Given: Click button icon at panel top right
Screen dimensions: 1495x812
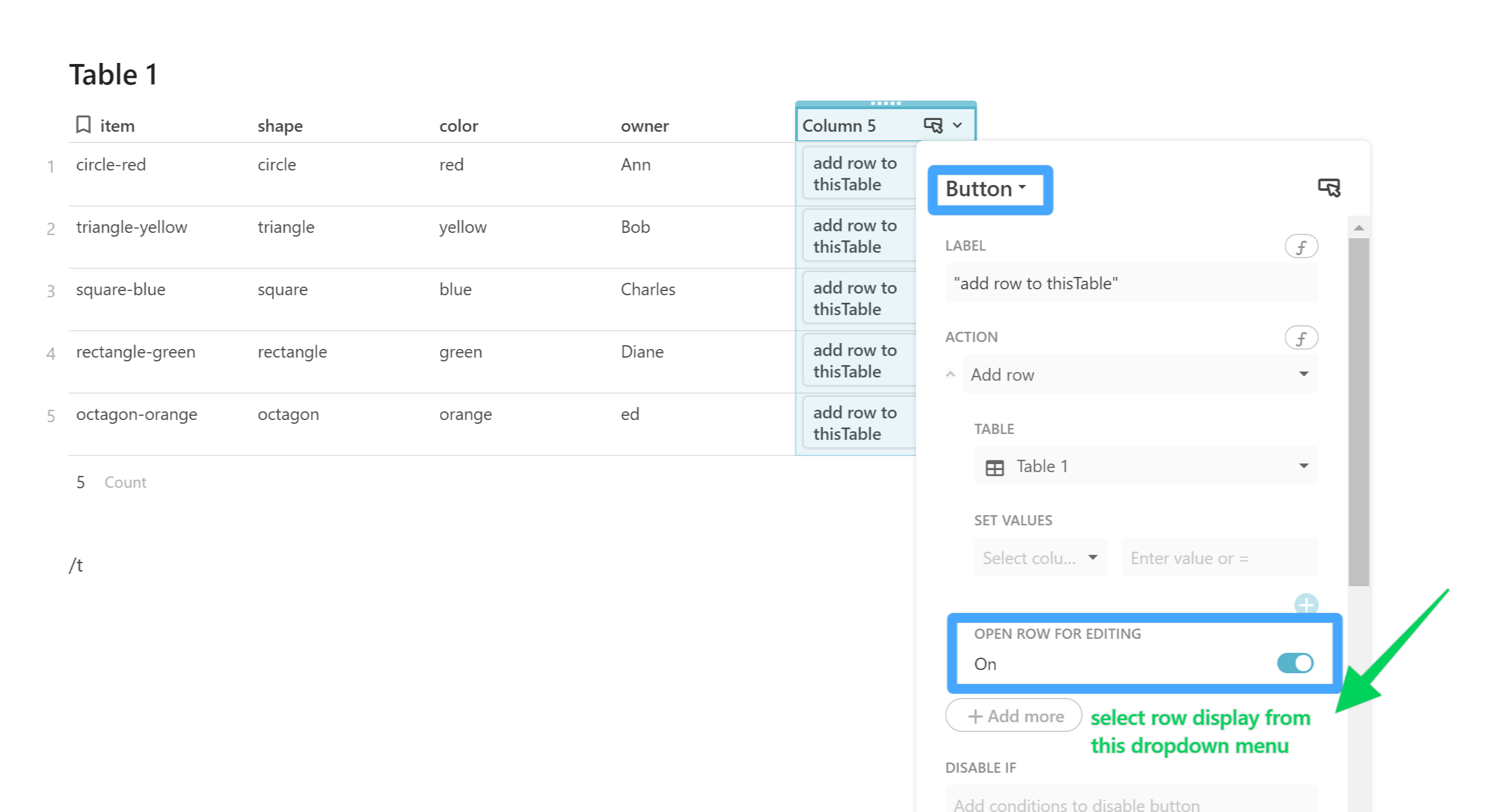Looking at the screenshot, I should pyautogui.click(x=1328, y=188).
